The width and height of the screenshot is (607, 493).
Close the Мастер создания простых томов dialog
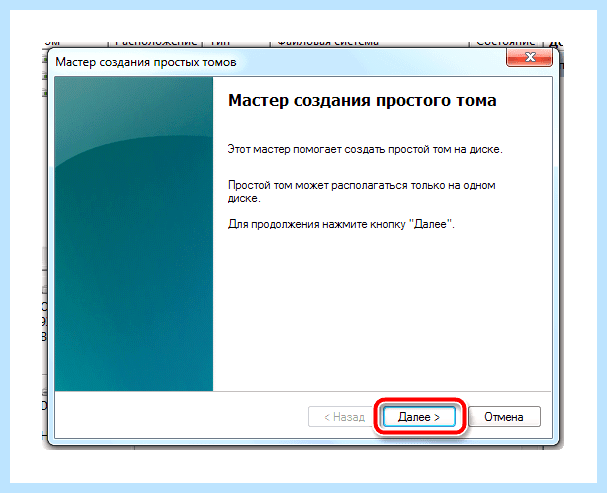coord(529,58)
